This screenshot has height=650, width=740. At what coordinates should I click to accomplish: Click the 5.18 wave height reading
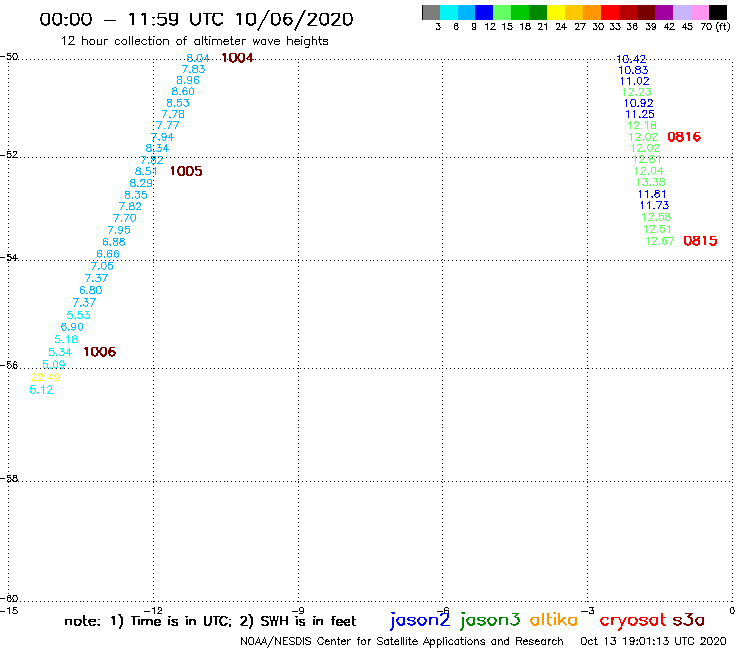(x=66, y=339)
